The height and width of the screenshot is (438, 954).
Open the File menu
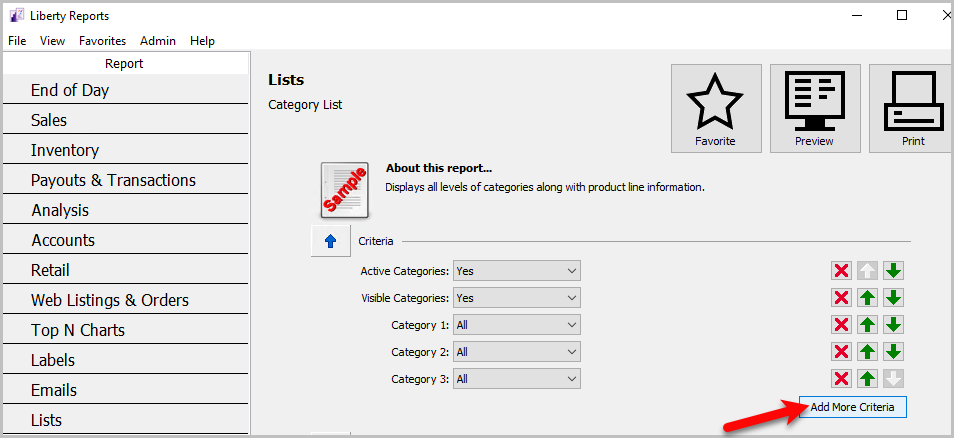click(17, 41)
